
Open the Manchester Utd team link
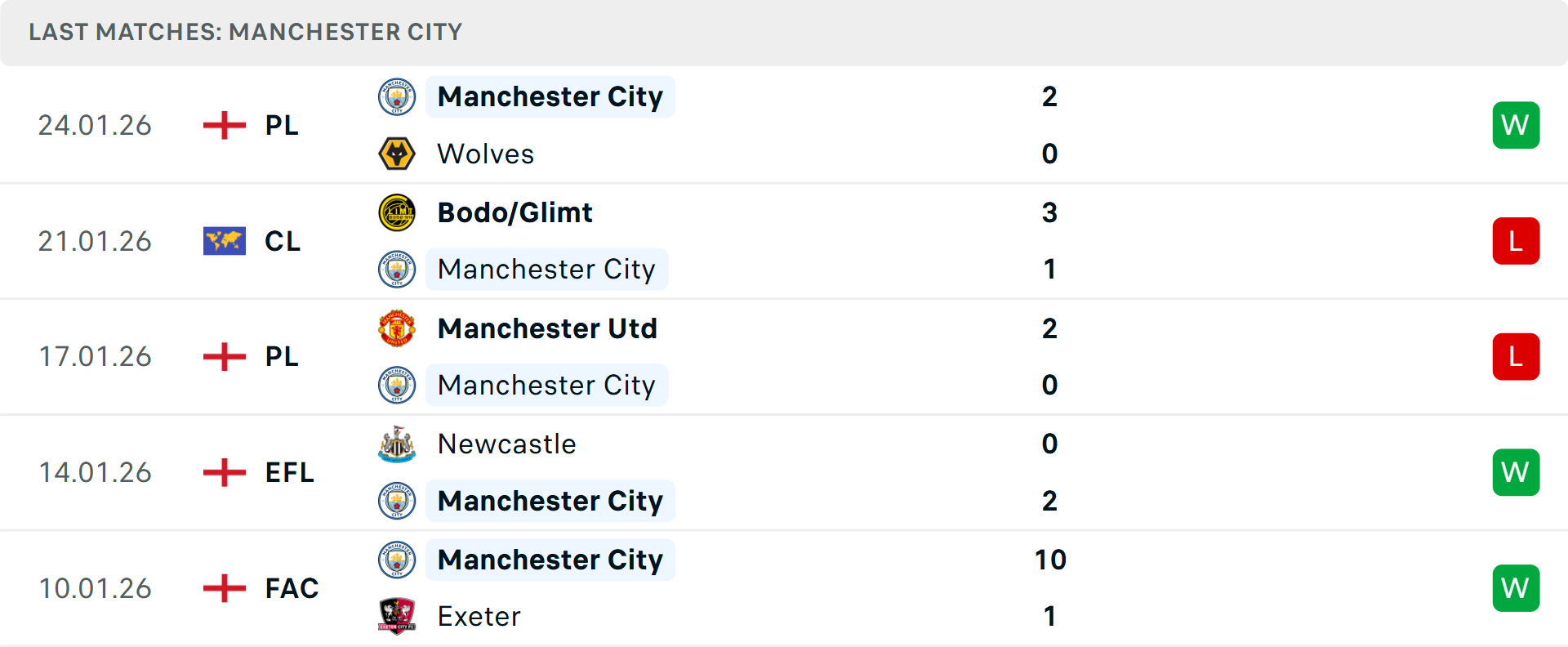point(547,328)
